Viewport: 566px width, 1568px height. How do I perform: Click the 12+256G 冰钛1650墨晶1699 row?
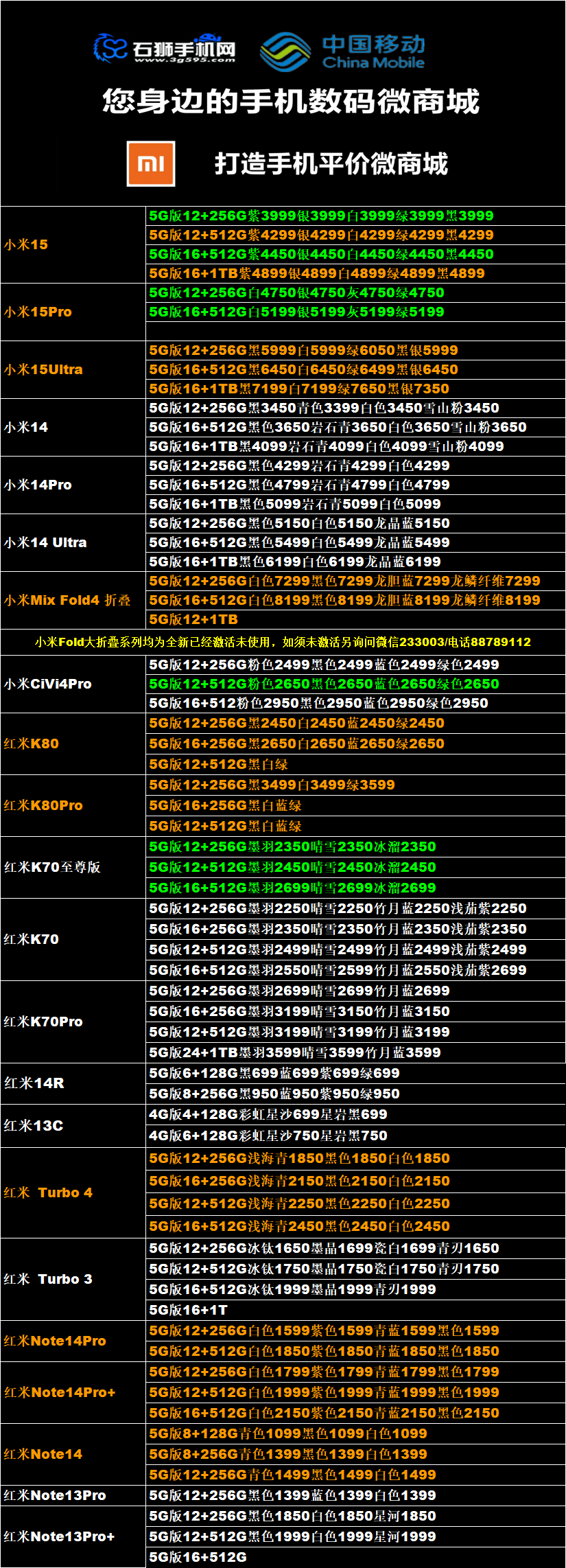point(356,1248)
